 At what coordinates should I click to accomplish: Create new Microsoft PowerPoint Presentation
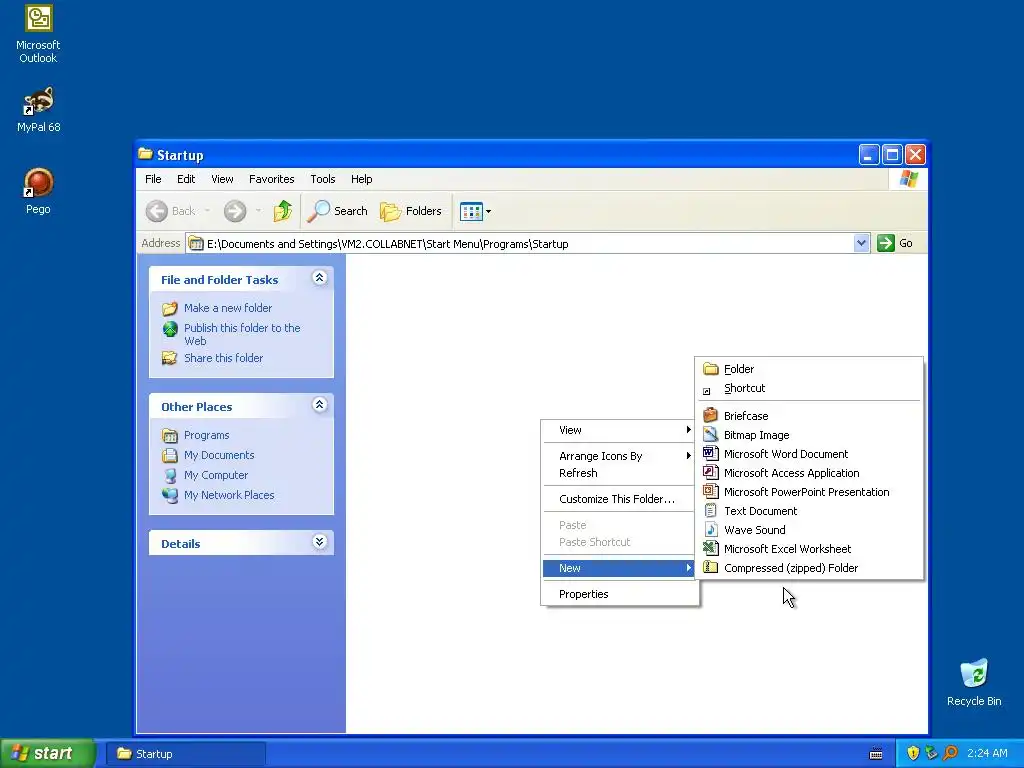click(810, 492)
